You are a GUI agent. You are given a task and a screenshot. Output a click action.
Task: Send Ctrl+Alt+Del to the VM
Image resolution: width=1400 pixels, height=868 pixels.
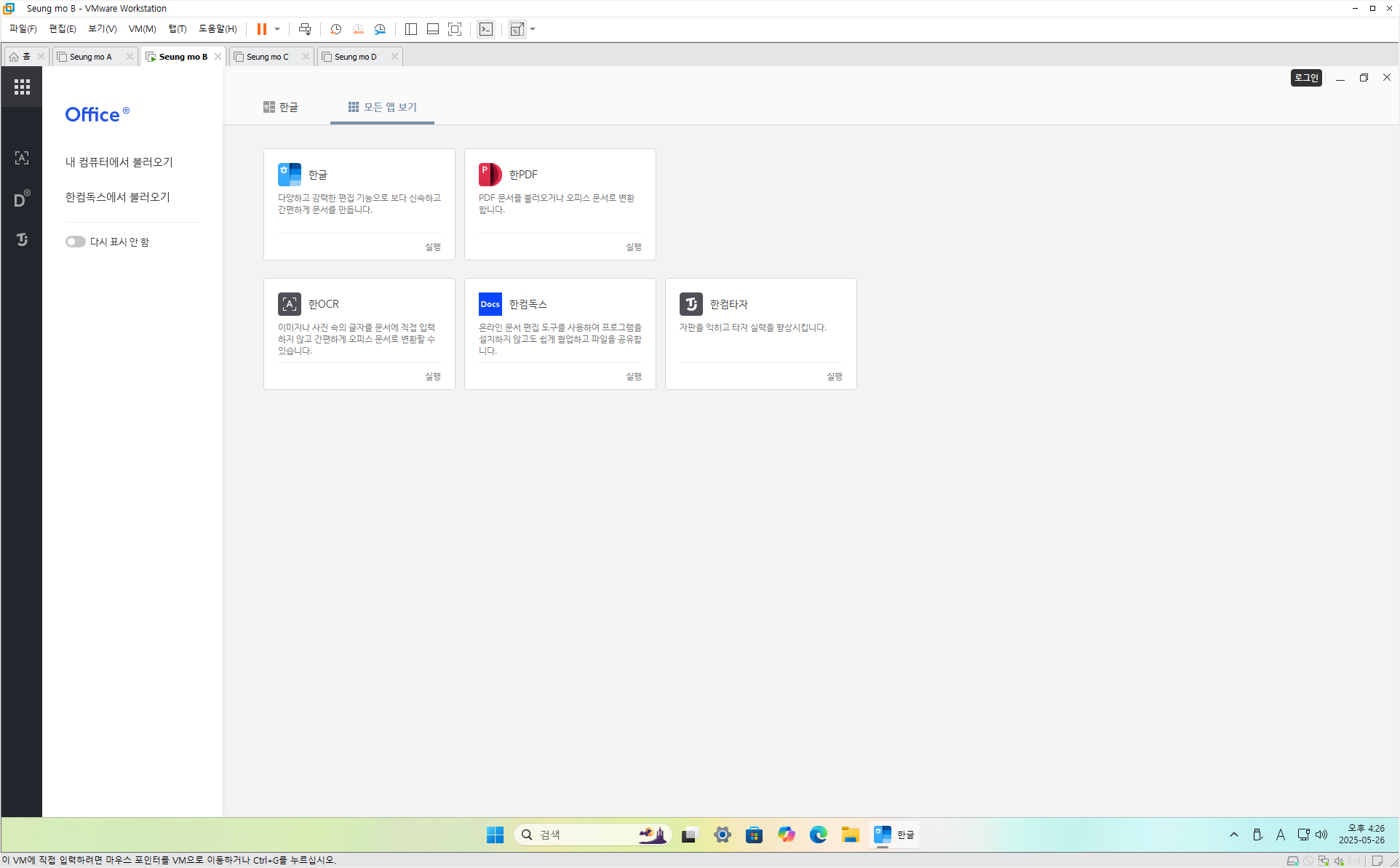click(305, 29)
